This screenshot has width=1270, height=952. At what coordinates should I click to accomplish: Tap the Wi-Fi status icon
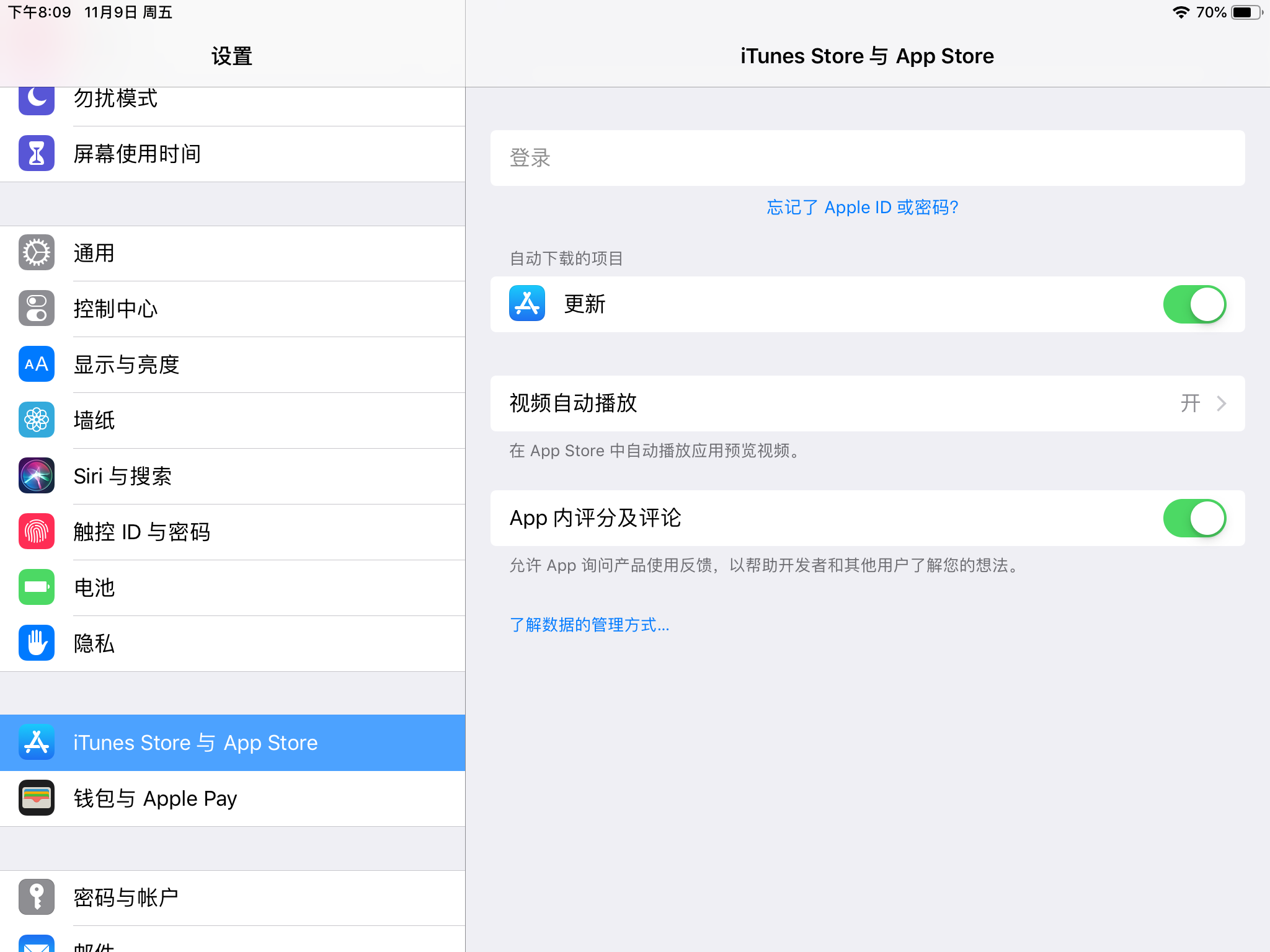coord(1181,12)
